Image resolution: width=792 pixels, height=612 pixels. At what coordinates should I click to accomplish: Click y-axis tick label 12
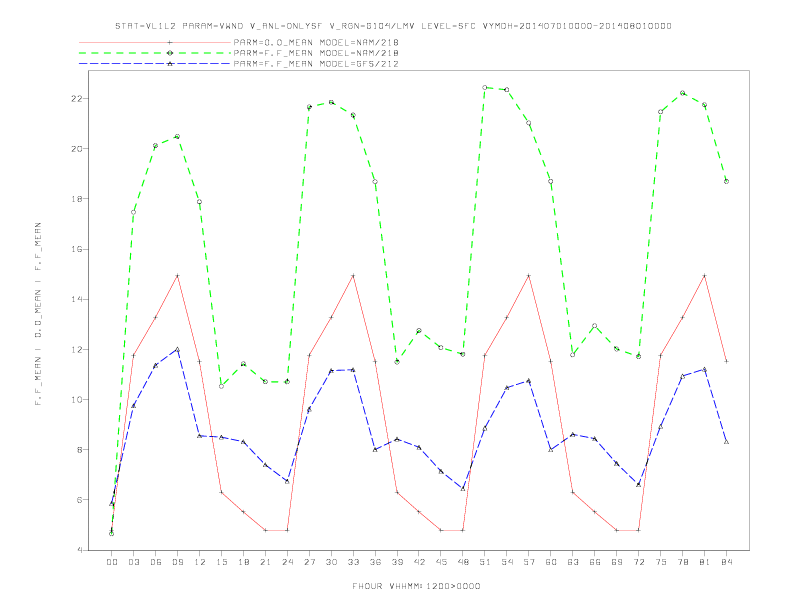pyautogui.click(x=76, y=349)
